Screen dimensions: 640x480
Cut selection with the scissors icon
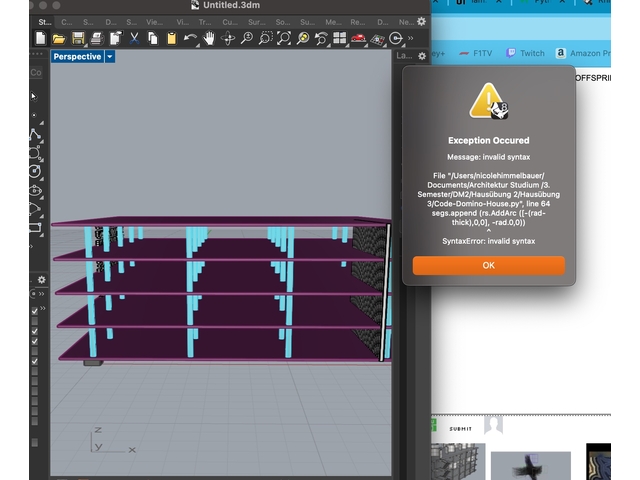pos(134,39)
